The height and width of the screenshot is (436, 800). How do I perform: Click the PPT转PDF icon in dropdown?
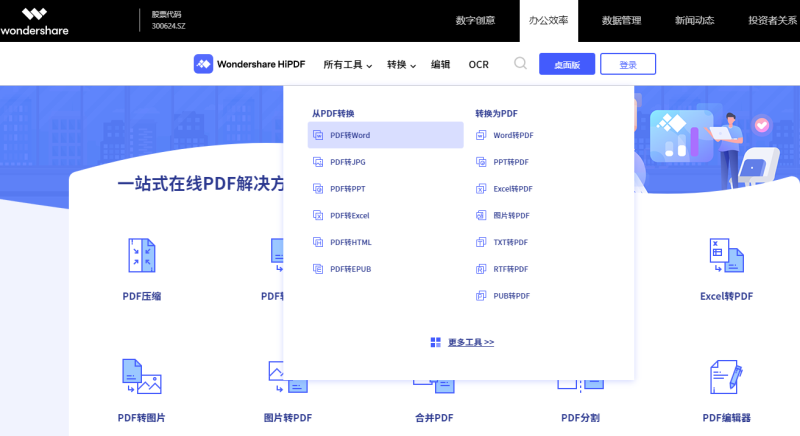tap(481, 162)
